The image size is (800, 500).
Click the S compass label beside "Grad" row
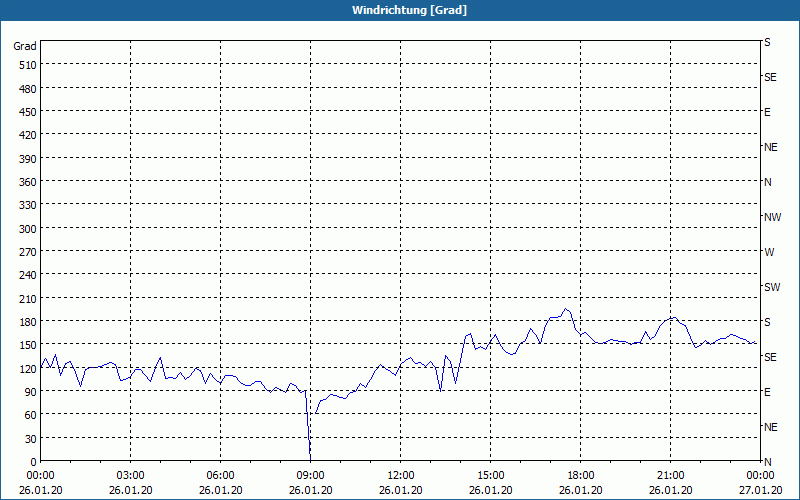tap(767, 42)
